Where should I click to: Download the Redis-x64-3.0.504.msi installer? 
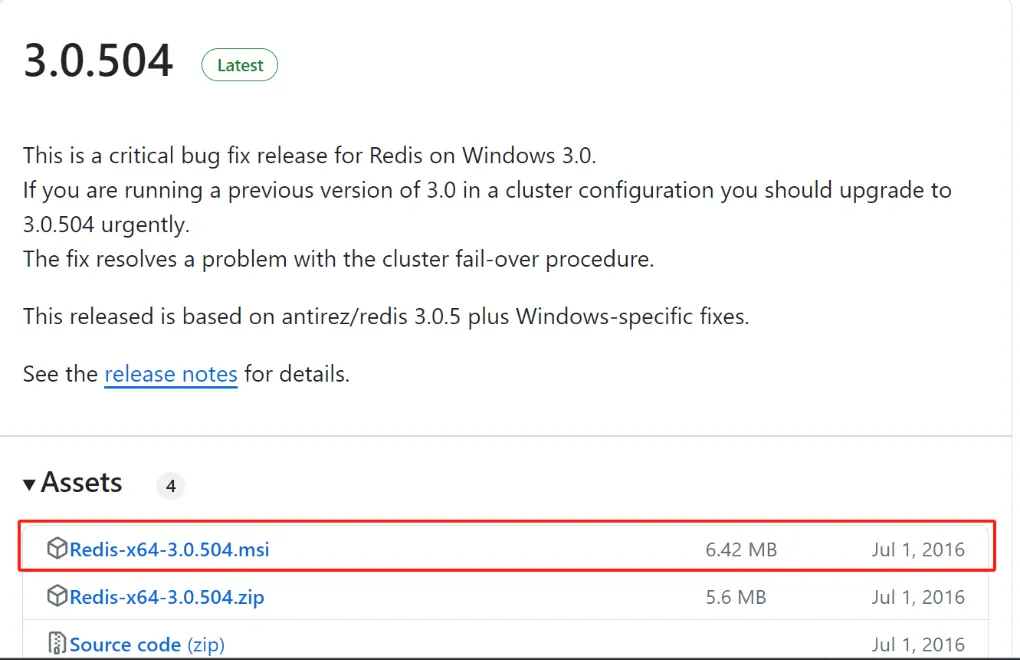click(169, 549)
